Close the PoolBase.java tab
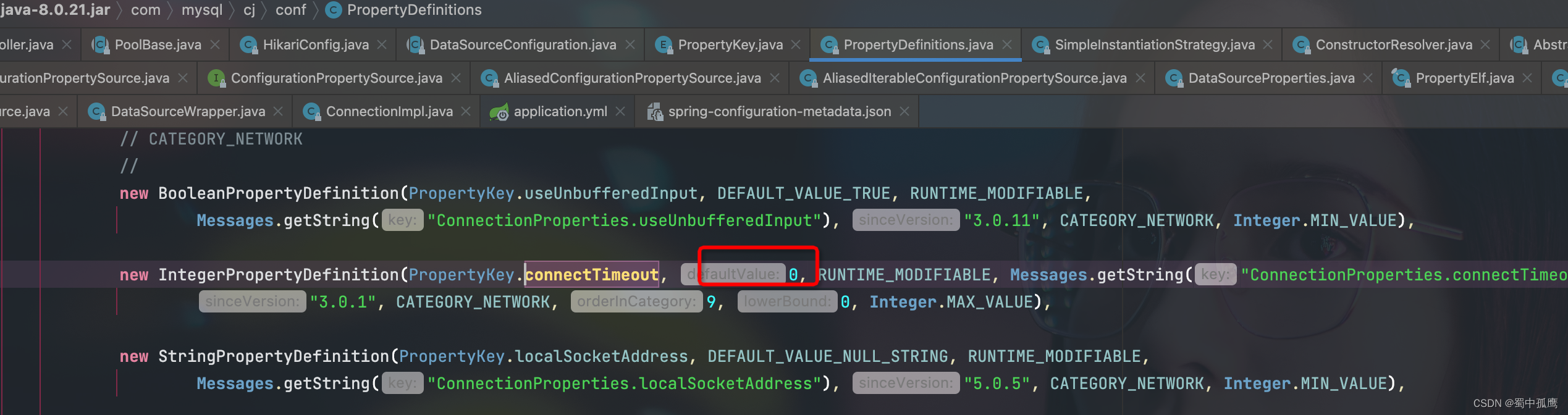The image size is (1568, 415). point(215,45)
